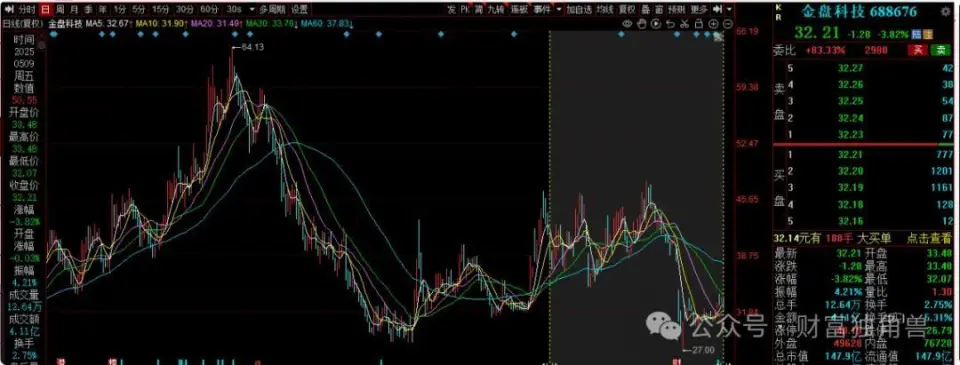Open the PK compare tool
The height and width of the screenshot is (365, 960).
click(465, 9)
